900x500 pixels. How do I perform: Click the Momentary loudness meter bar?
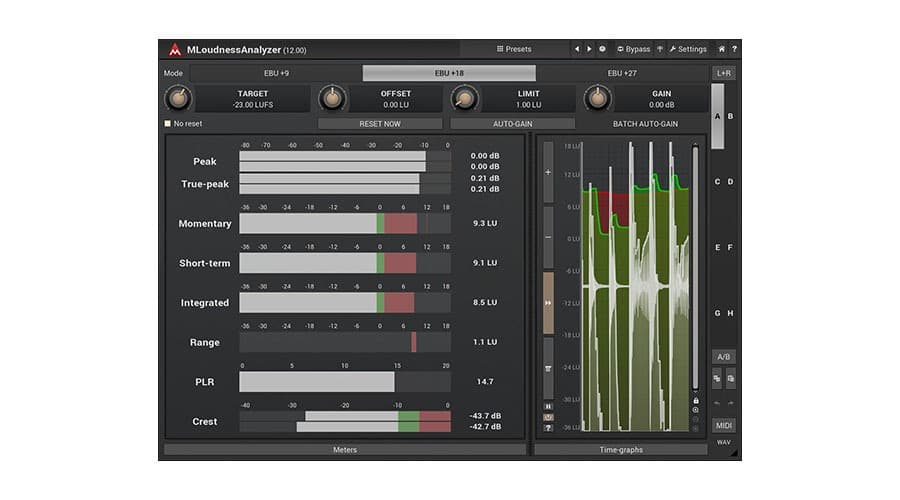coord(345,223)
